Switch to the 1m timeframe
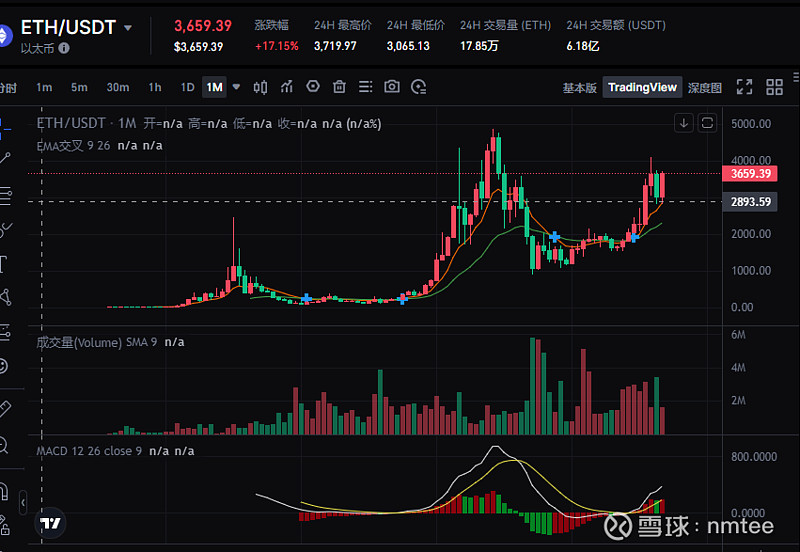 44,87
